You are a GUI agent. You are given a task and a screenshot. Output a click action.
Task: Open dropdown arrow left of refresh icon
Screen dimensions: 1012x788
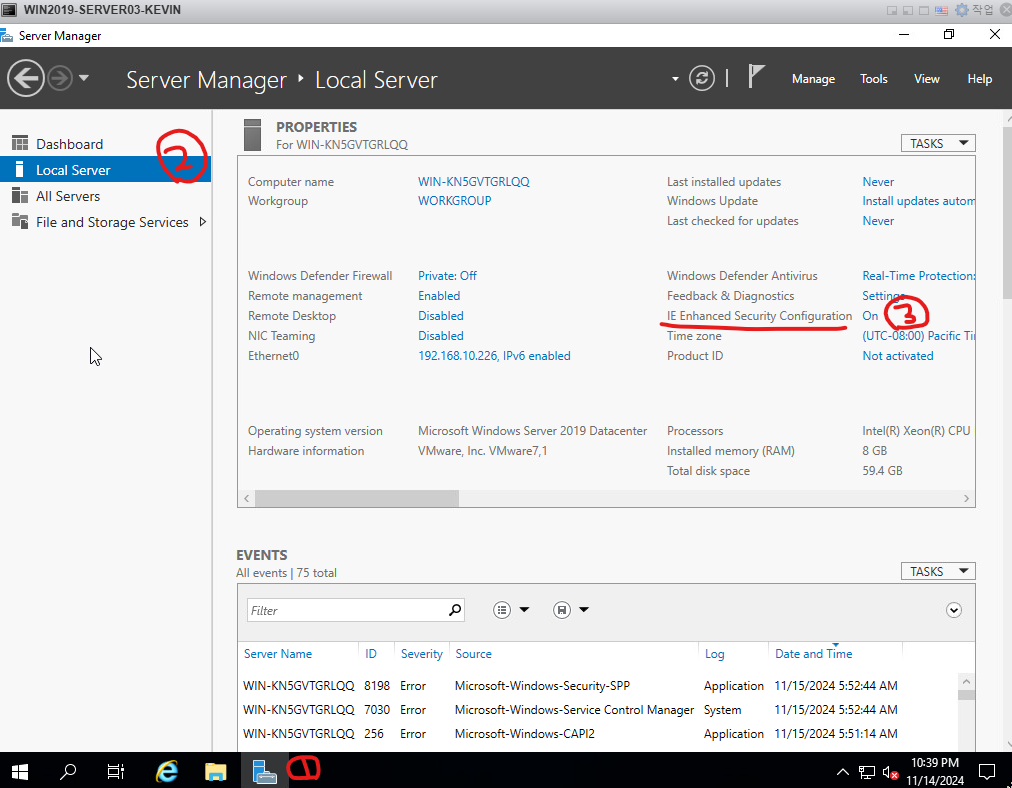point(675,79)
